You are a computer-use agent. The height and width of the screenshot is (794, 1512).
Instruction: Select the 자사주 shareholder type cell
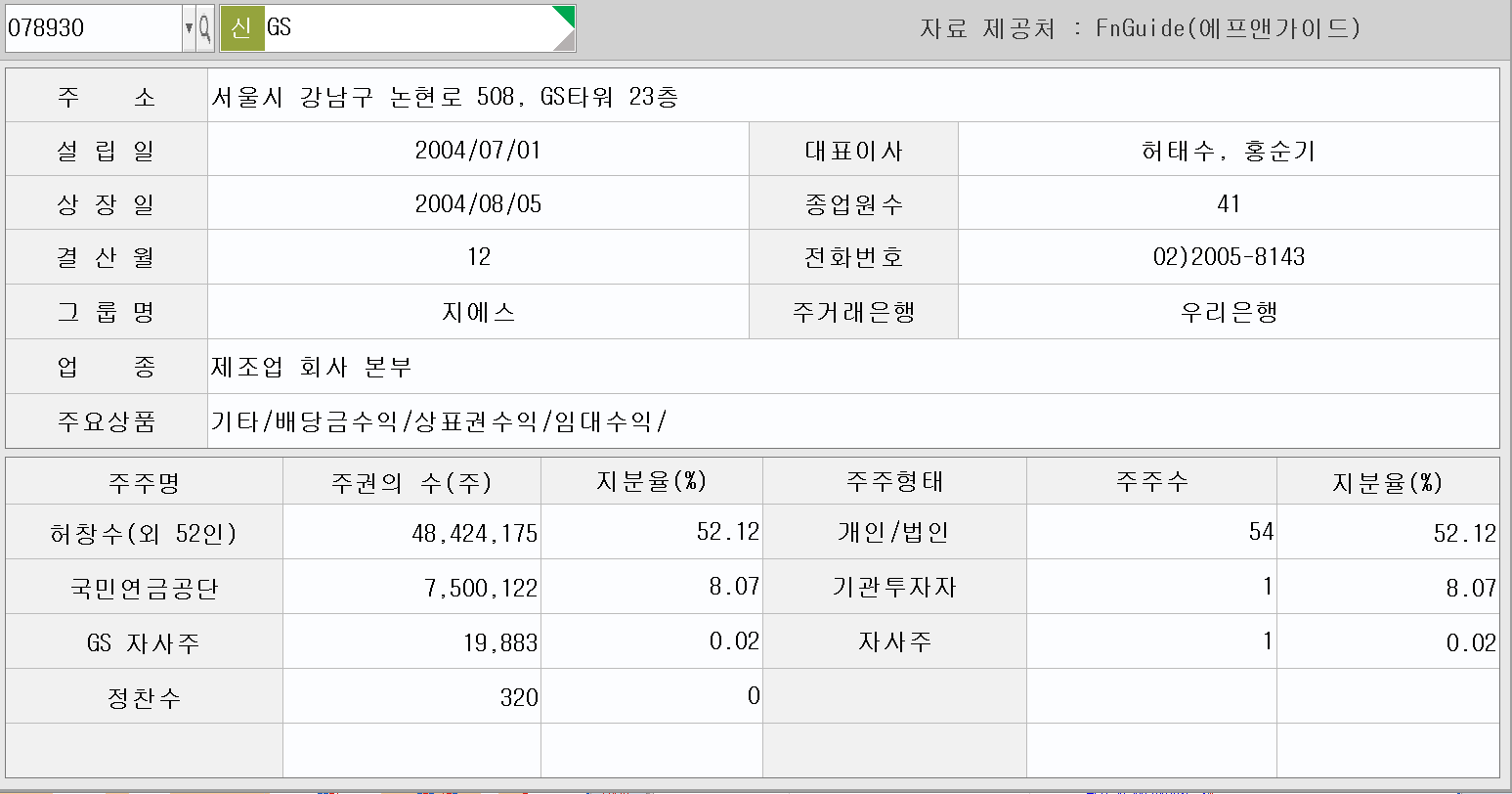click(894, 641)
